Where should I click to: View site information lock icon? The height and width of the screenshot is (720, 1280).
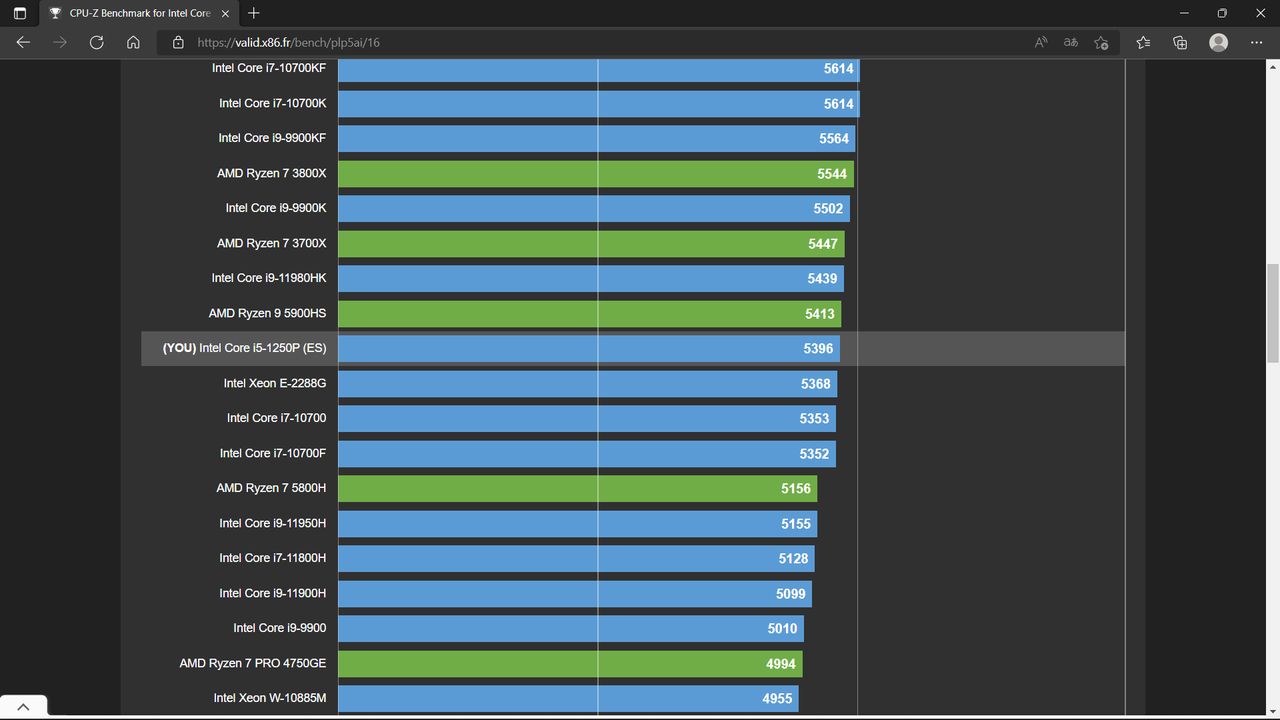[x=178, y=42]
